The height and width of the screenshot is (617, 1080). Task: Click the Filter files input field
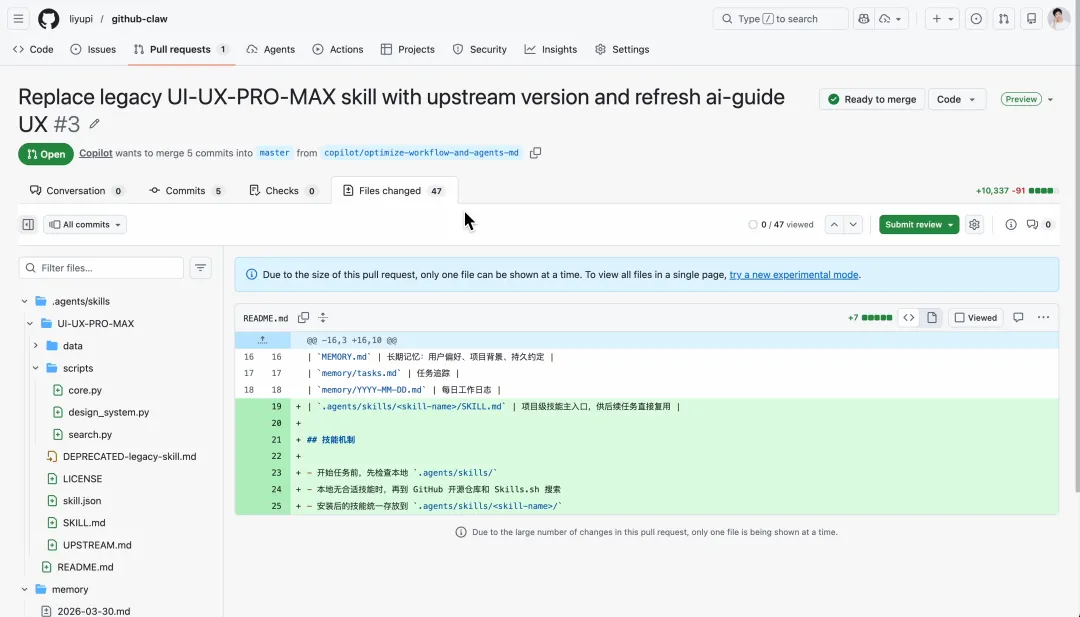[x=108, y=268]
